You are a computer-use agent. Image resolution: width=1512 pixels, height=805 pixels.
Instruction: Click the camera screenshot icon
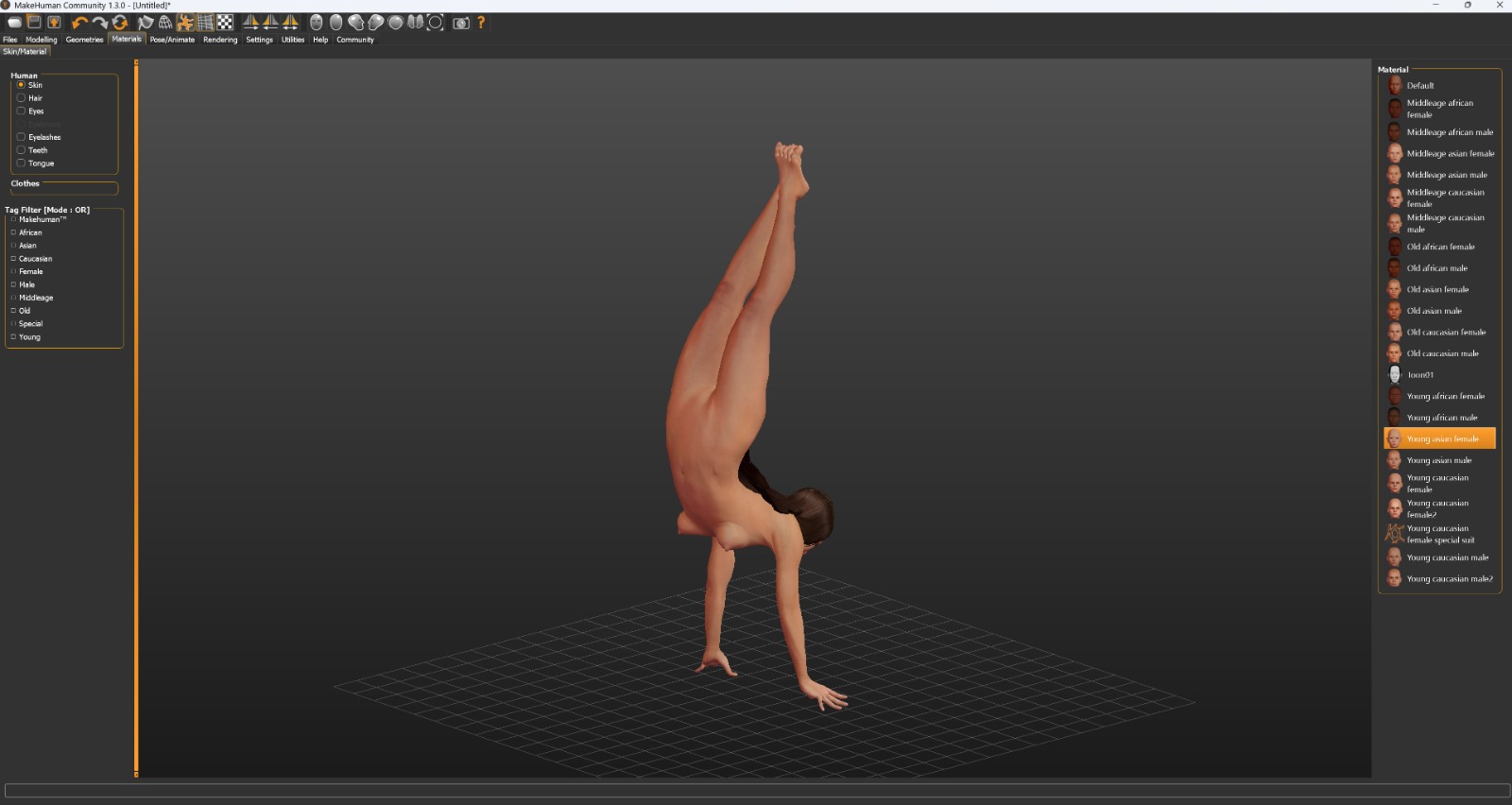point(461,23)
